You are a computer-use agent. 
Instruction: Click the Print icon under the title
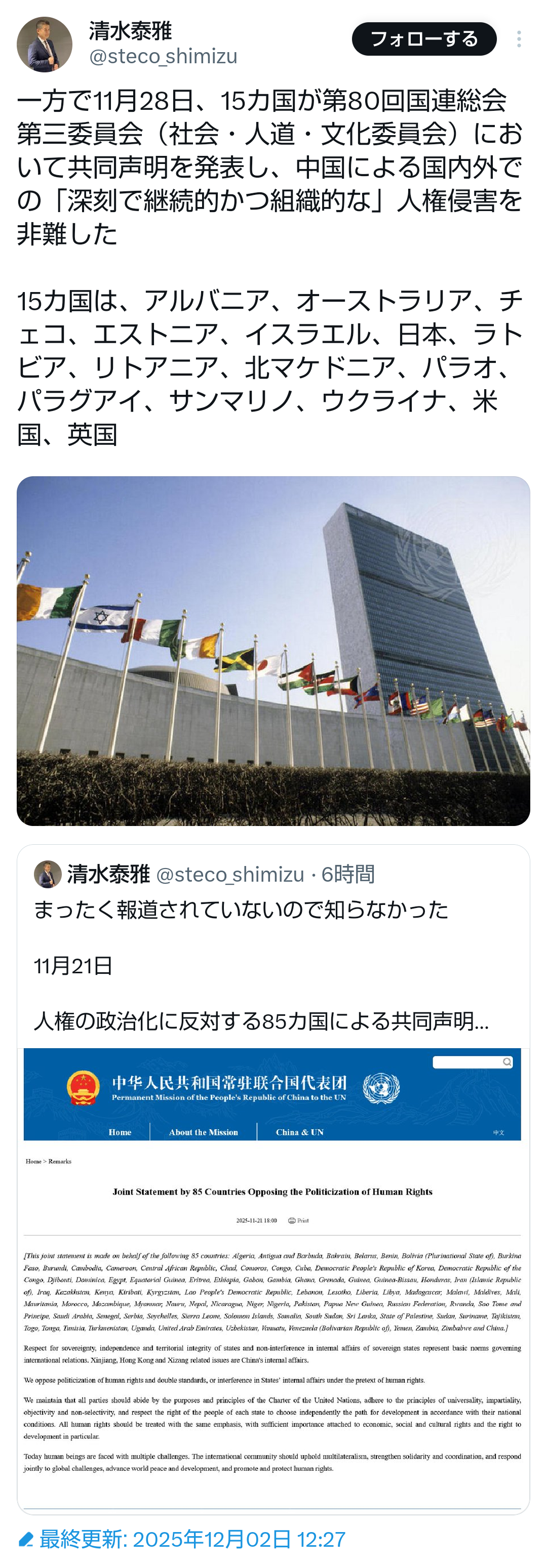click(298, 1220)
